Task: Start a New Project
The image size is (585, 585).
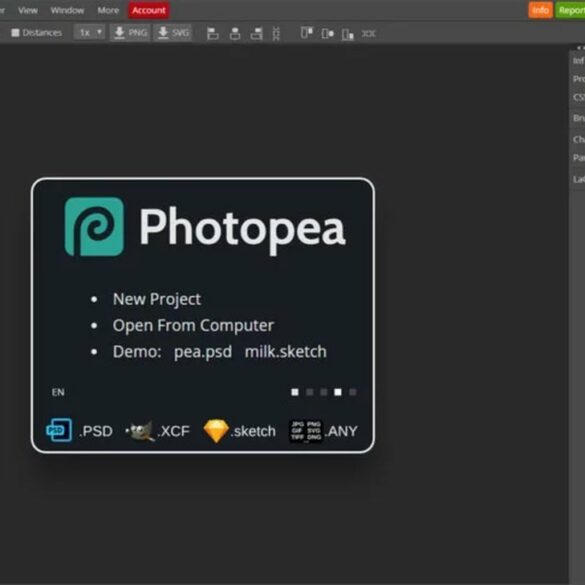Action: (157, 299)
